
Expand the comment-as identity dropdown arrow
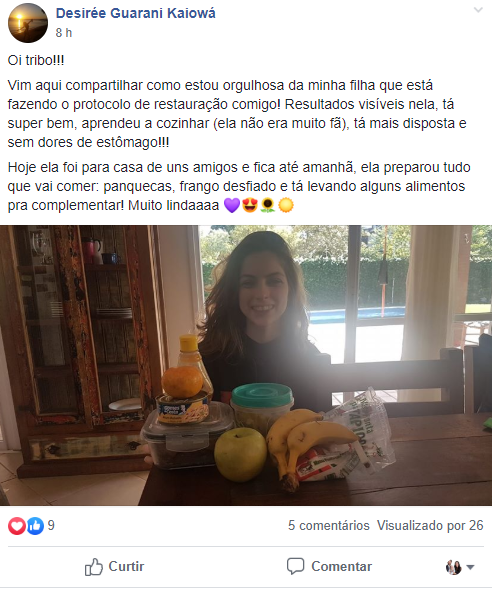[470, 567]
